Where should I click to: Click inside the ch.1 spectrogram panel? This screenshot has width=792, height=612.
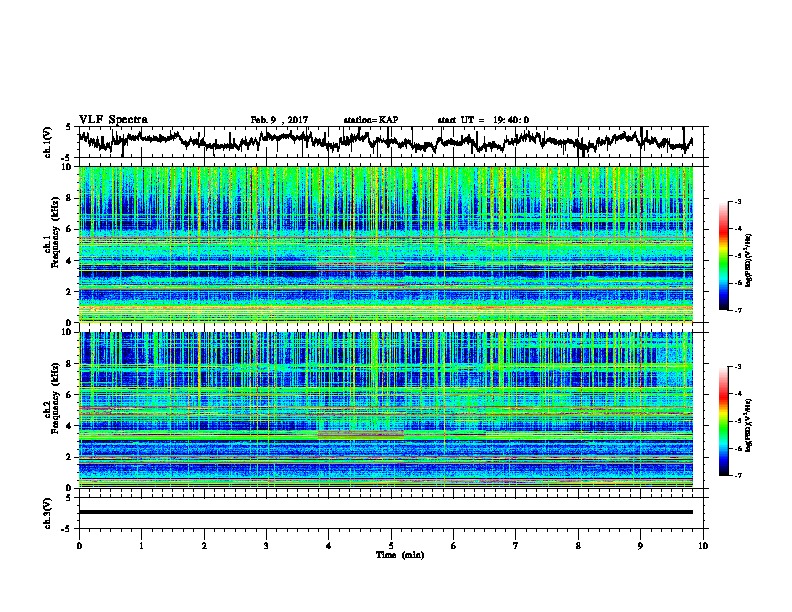(x=386, y=244)
